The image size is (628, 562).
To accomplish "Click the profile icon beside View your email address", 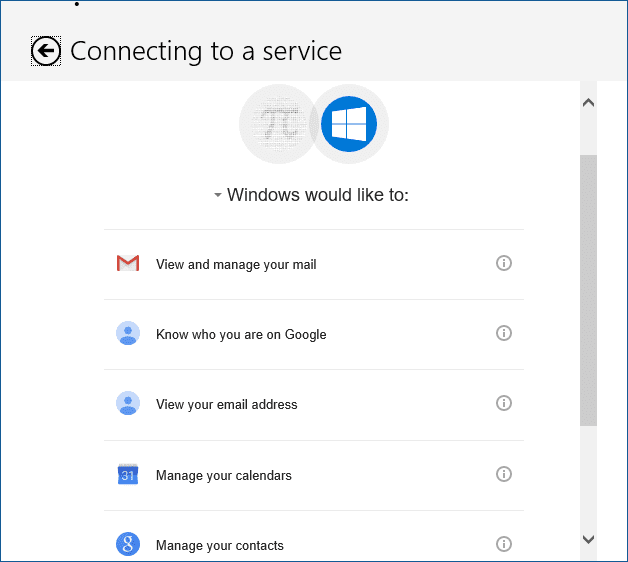I will coord(128,403).
